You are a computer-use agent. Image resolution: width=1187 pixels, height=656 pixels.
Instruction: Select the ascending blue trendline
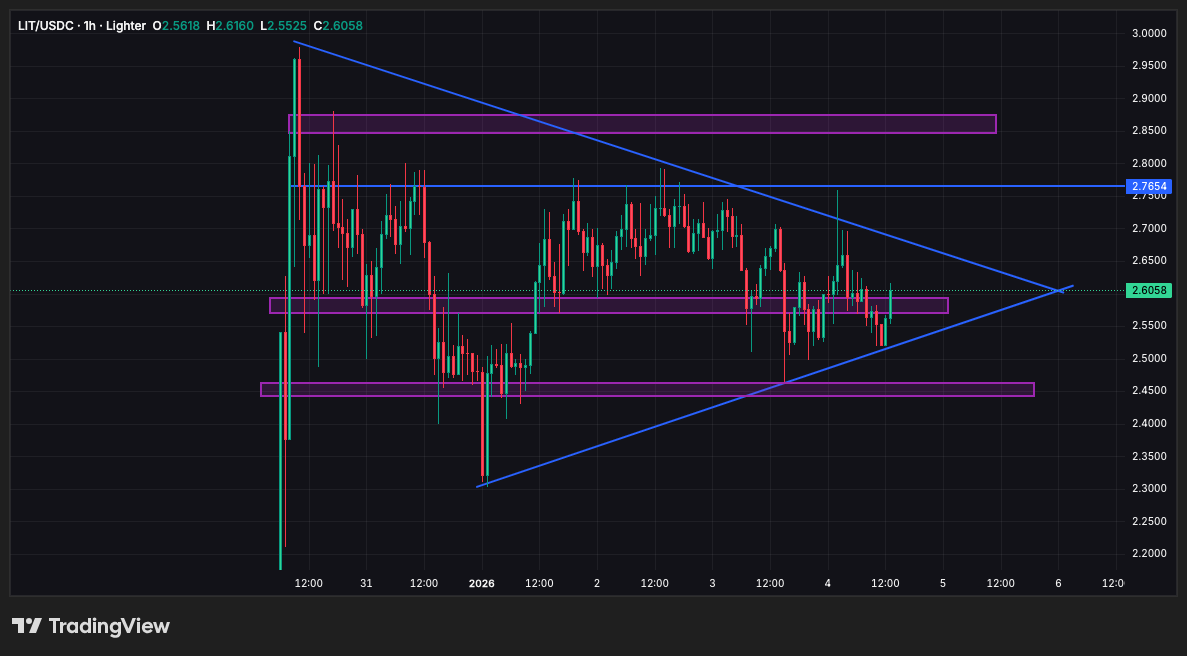pos(774,387)
